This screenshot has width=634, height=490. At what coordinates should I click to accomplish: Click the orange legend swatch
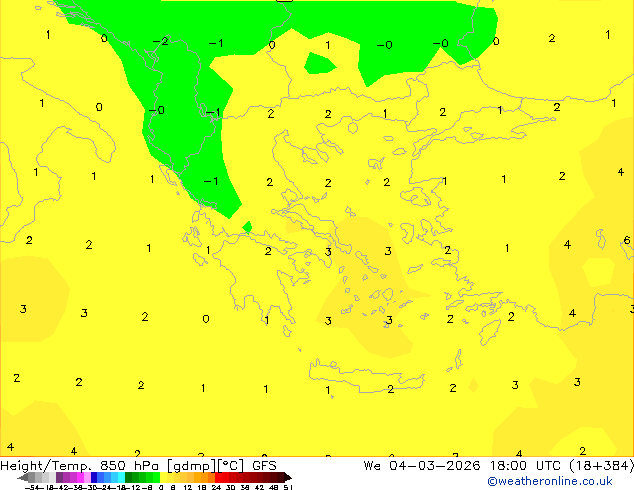pyautogui.click(x=204, y=477)
